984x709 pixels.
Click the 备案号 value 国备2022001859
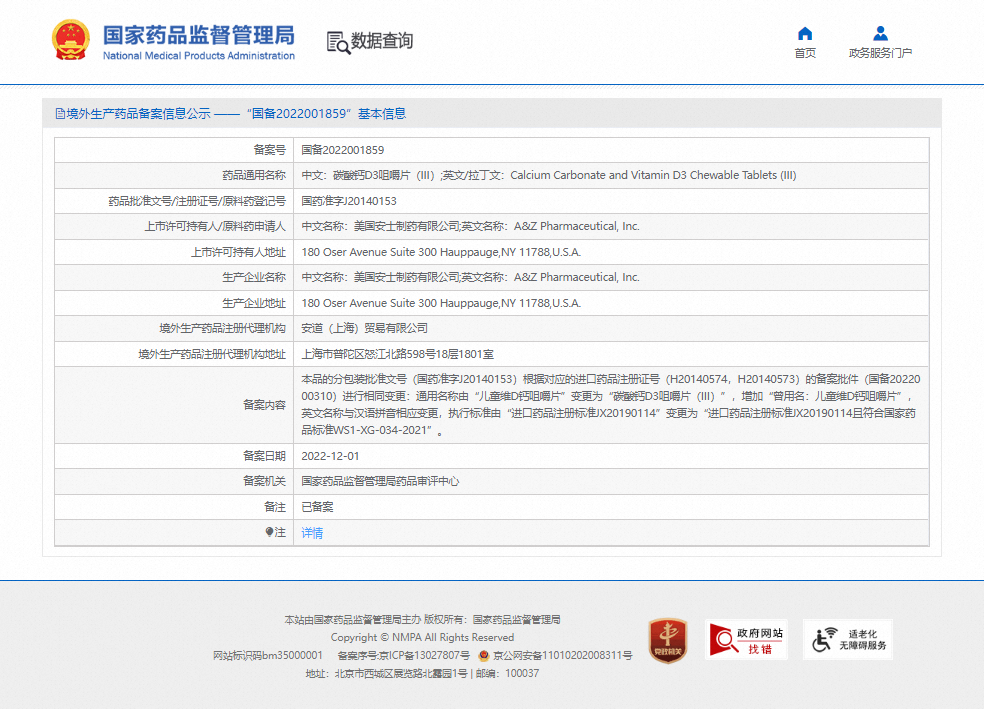343,150
